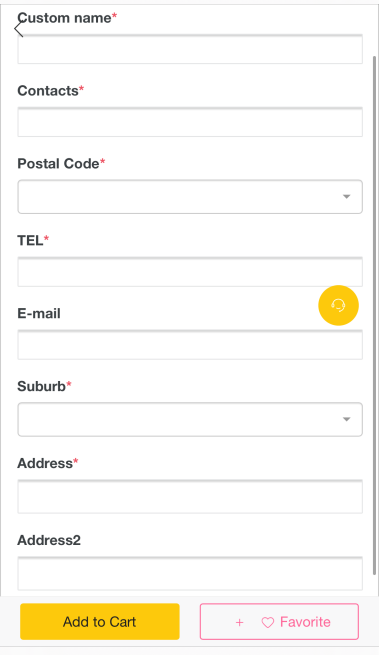The image size is (380, 655).
Task: Expand the Postal Code dropdown arrow
Action: [x=346, y=197]
